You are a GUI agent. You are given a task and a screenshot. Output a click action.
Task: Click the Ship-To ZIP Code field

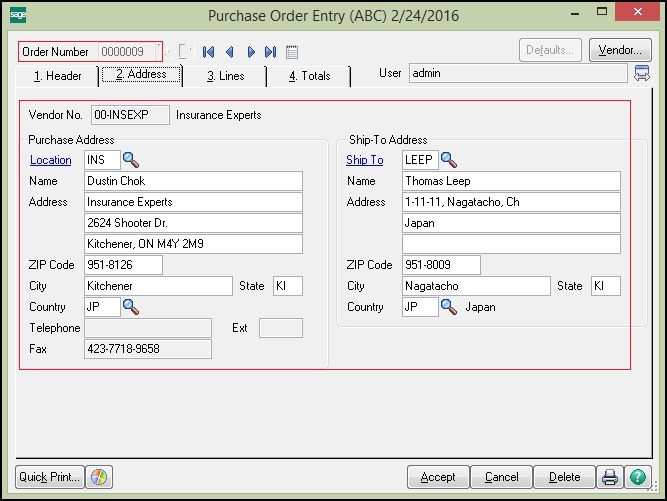pyautogui.click(x=441, y=265)
